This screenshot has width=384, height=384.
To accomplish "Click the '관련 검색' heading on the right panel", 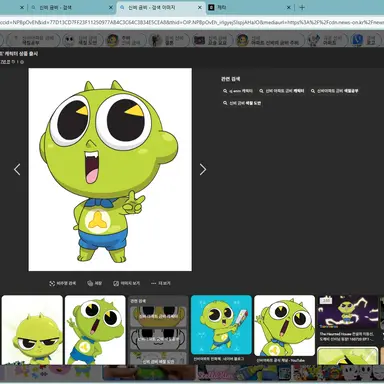I will (x=230, y=79).
